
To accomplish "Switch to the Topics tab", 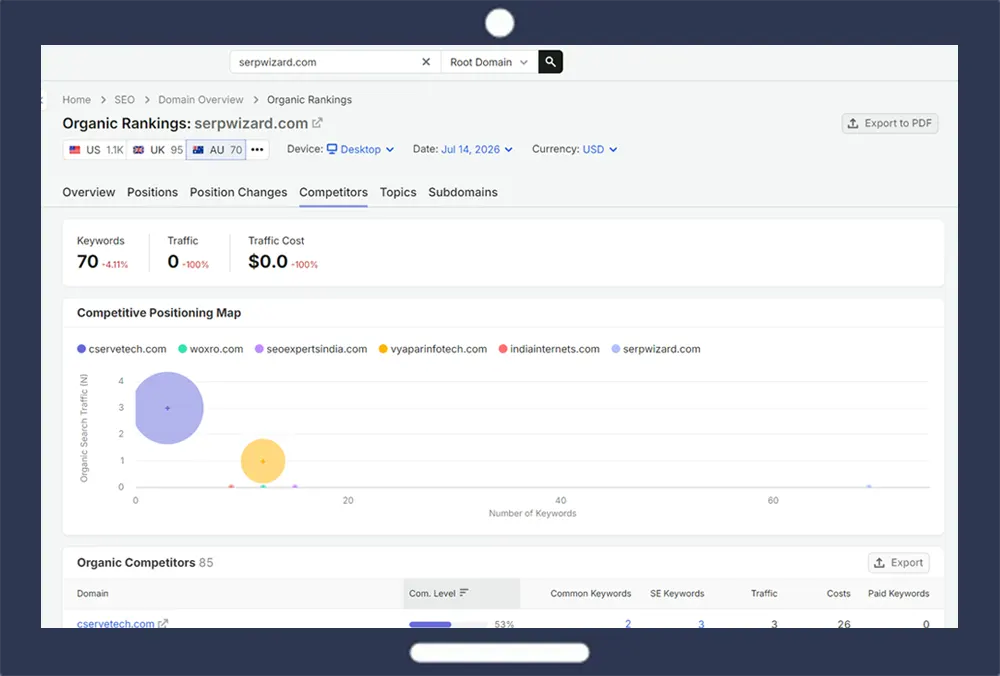I will [x=398, y=192].
